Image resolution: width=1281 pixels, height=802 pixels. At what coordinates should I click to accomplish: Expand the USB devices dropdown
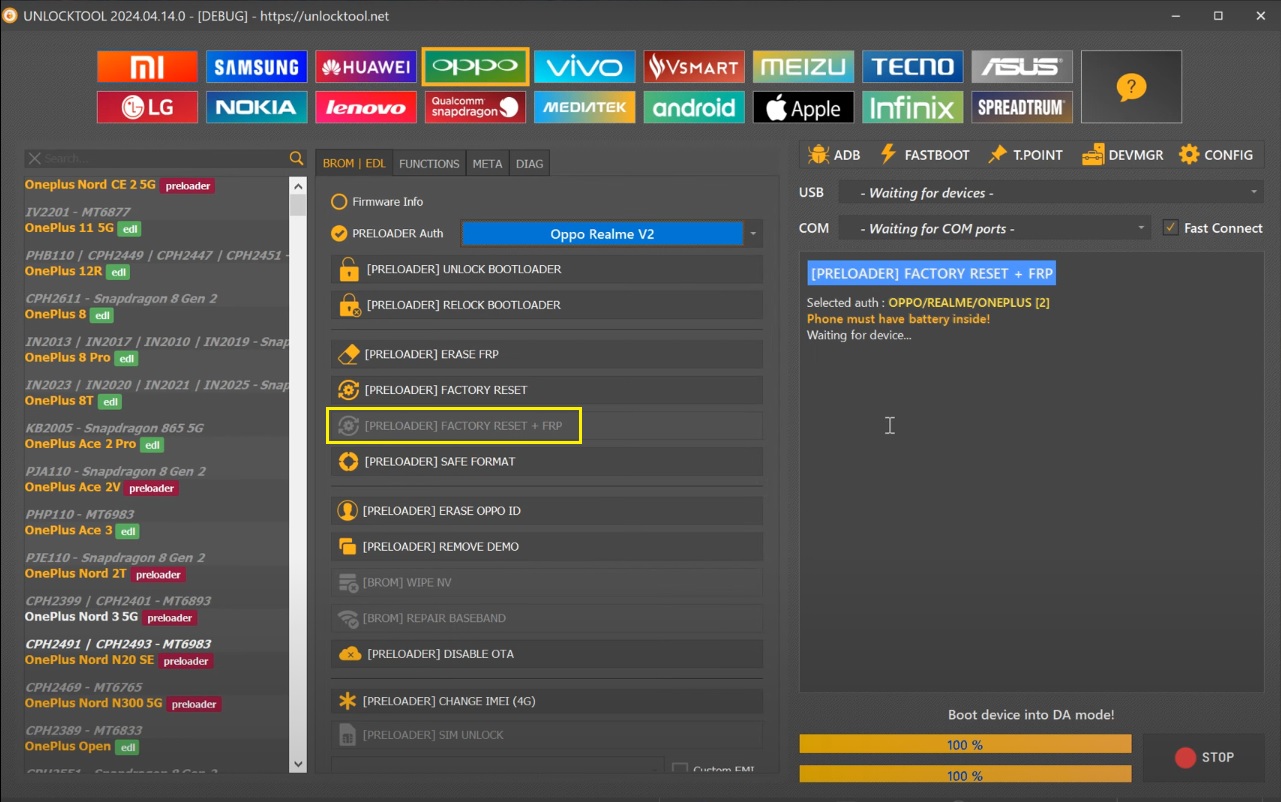[1051, 193]
